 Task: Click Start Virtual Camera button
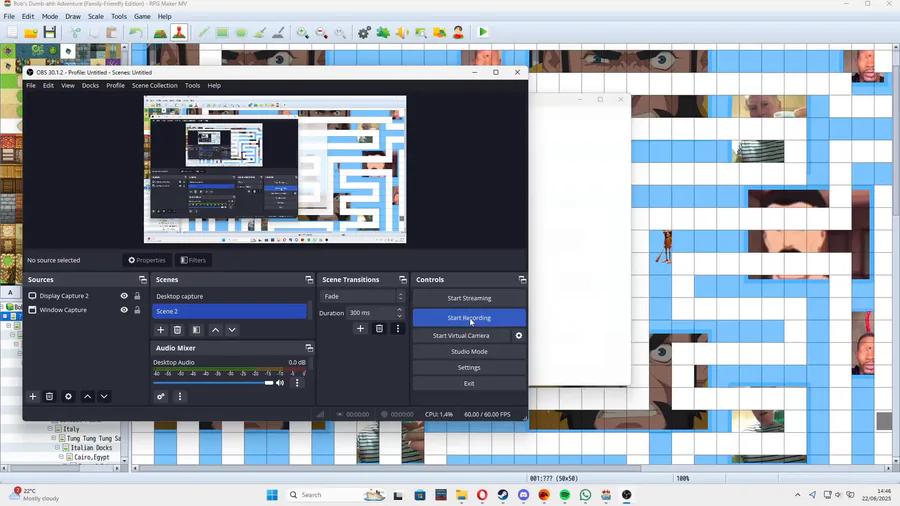pos(461,336)
